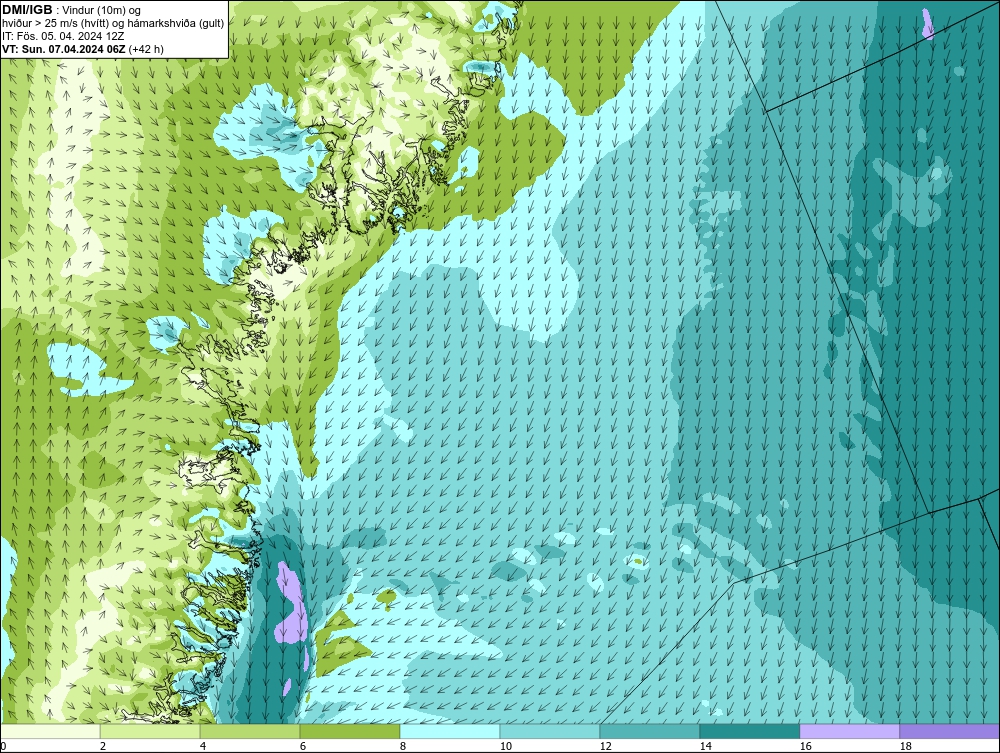Viewport: 1000px width, 753px height.
Task: Click the legend scale label '4'
Action: click(x=203, y=746)
